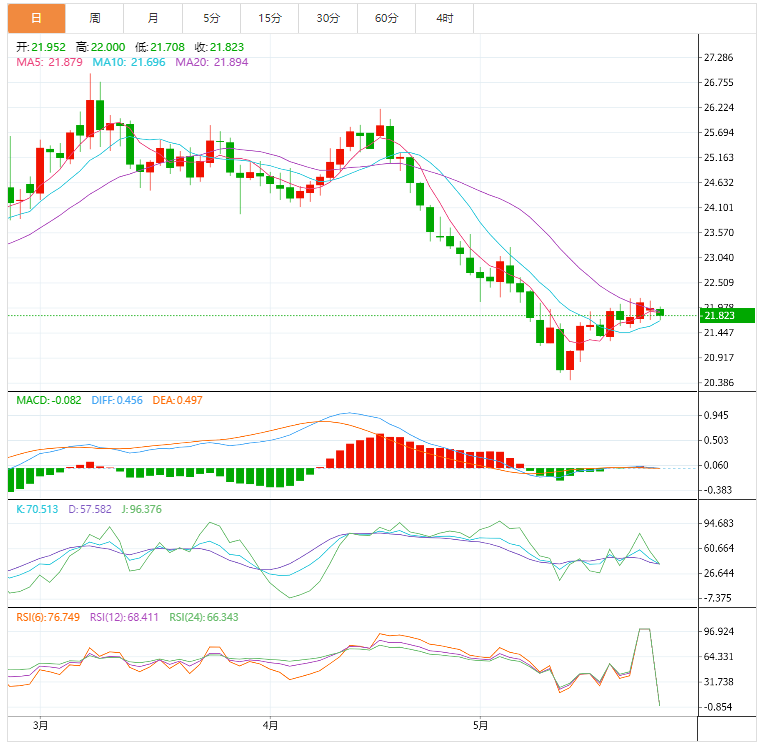Open the 15分 timeframe tab

[x=269, y=19]
